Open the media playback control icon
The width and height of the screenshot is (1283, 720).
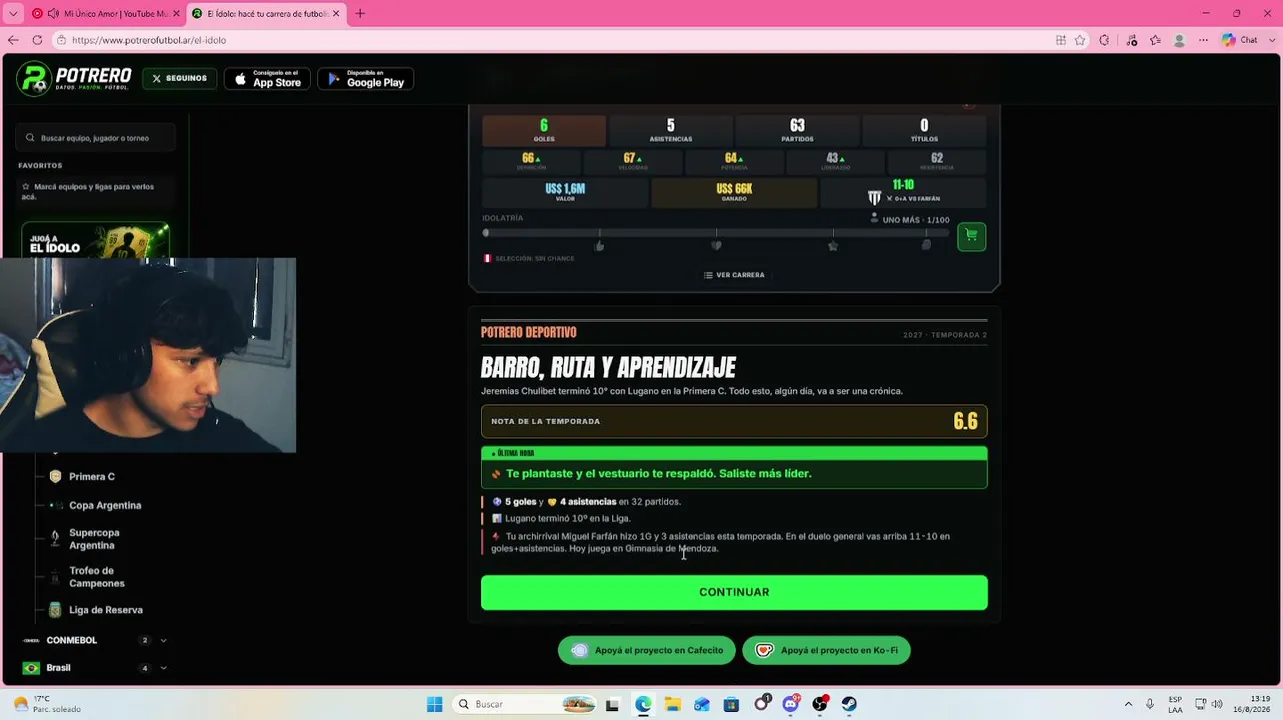pos(1132,40)
